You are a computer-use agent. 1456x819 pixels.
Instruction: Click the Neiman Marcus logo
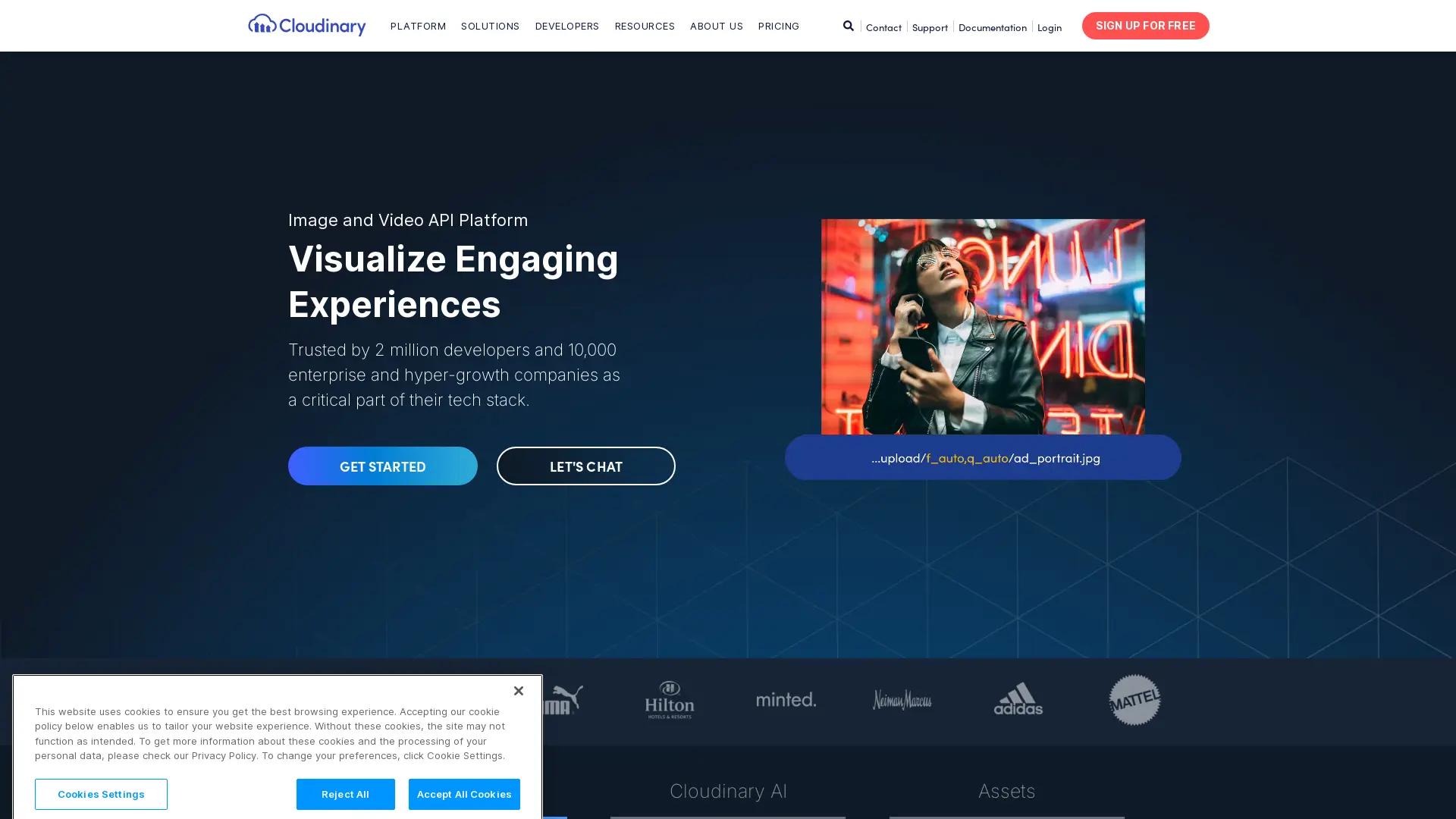902,700
